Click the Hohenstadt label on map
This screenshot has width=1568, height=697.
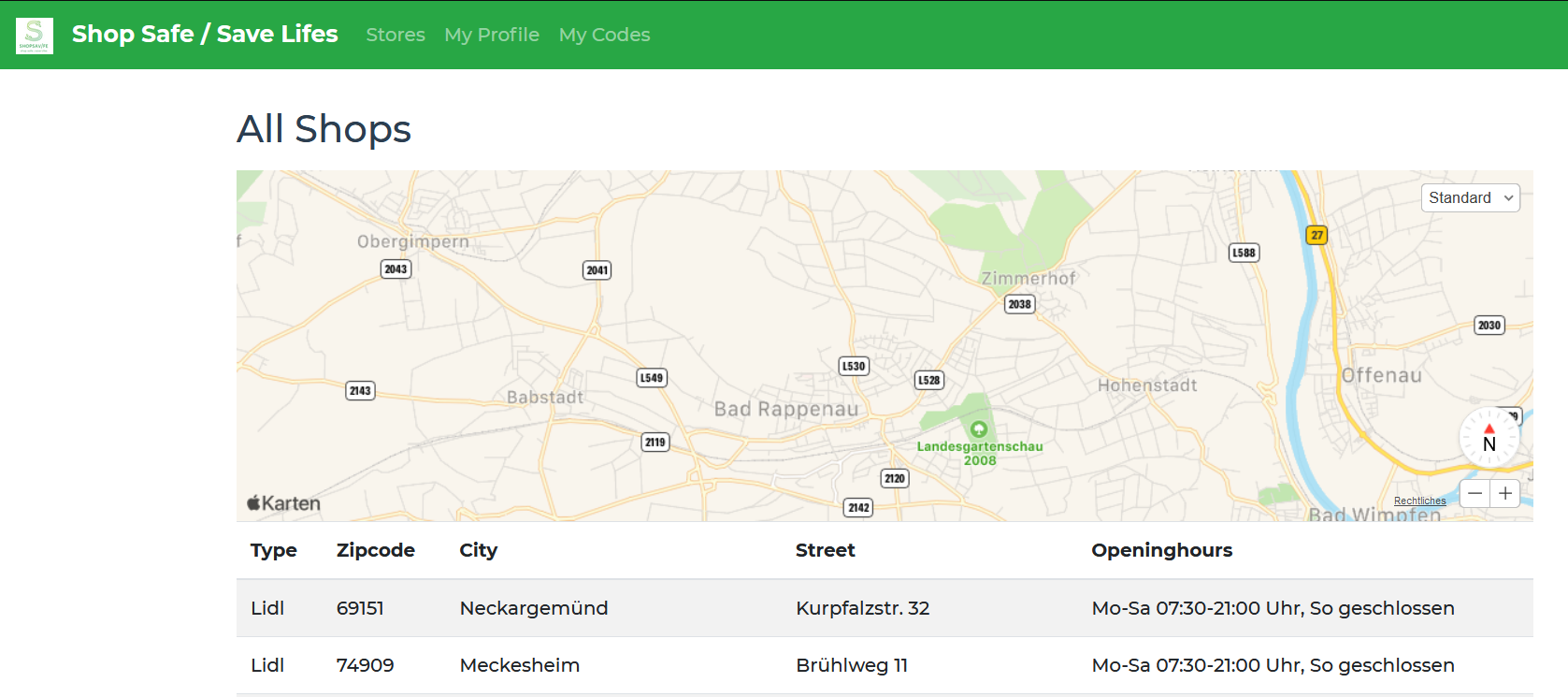click(x=1147, y=385)
